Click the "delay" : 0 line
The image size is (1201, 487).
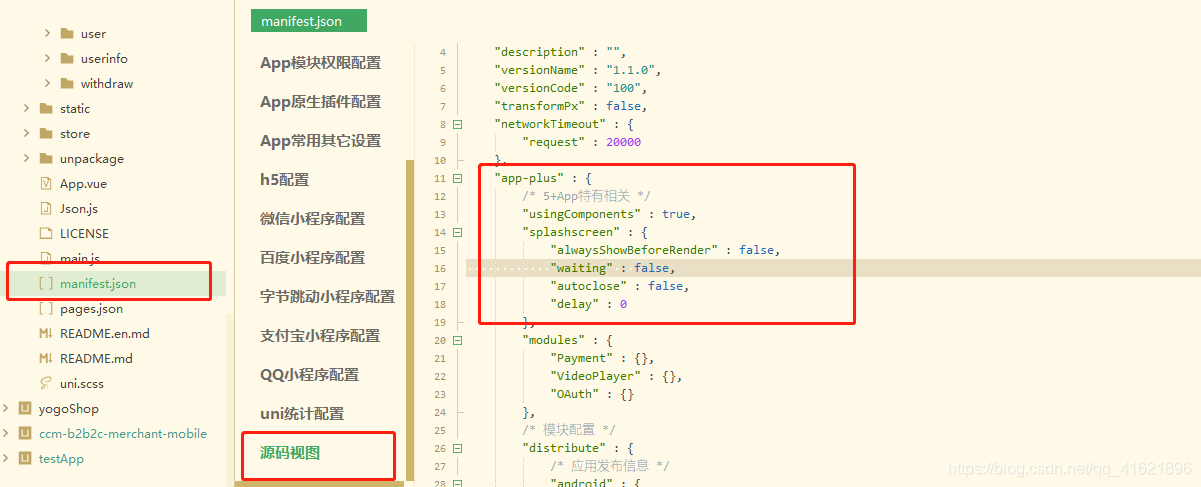(589, 304)
